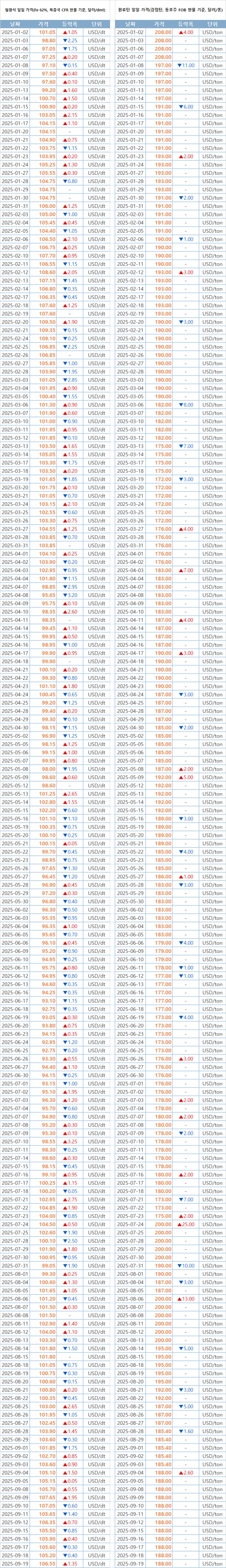Select iron ore price 106.55 for 2025-09-19
The width and height of the screenshot is (226, 1568).
pyautogui.click(x=47, y=1563)
